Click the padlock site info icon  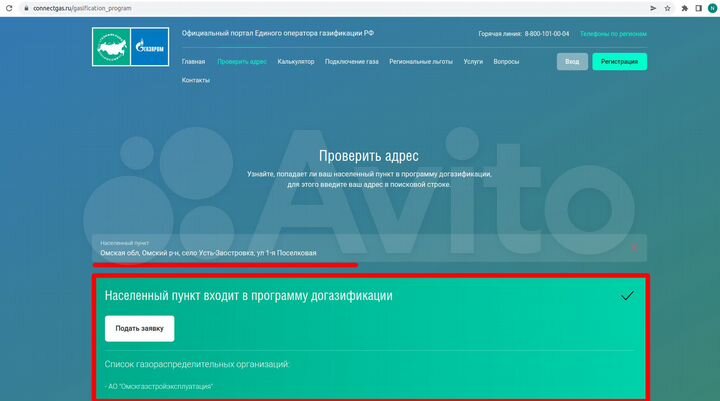26,8
